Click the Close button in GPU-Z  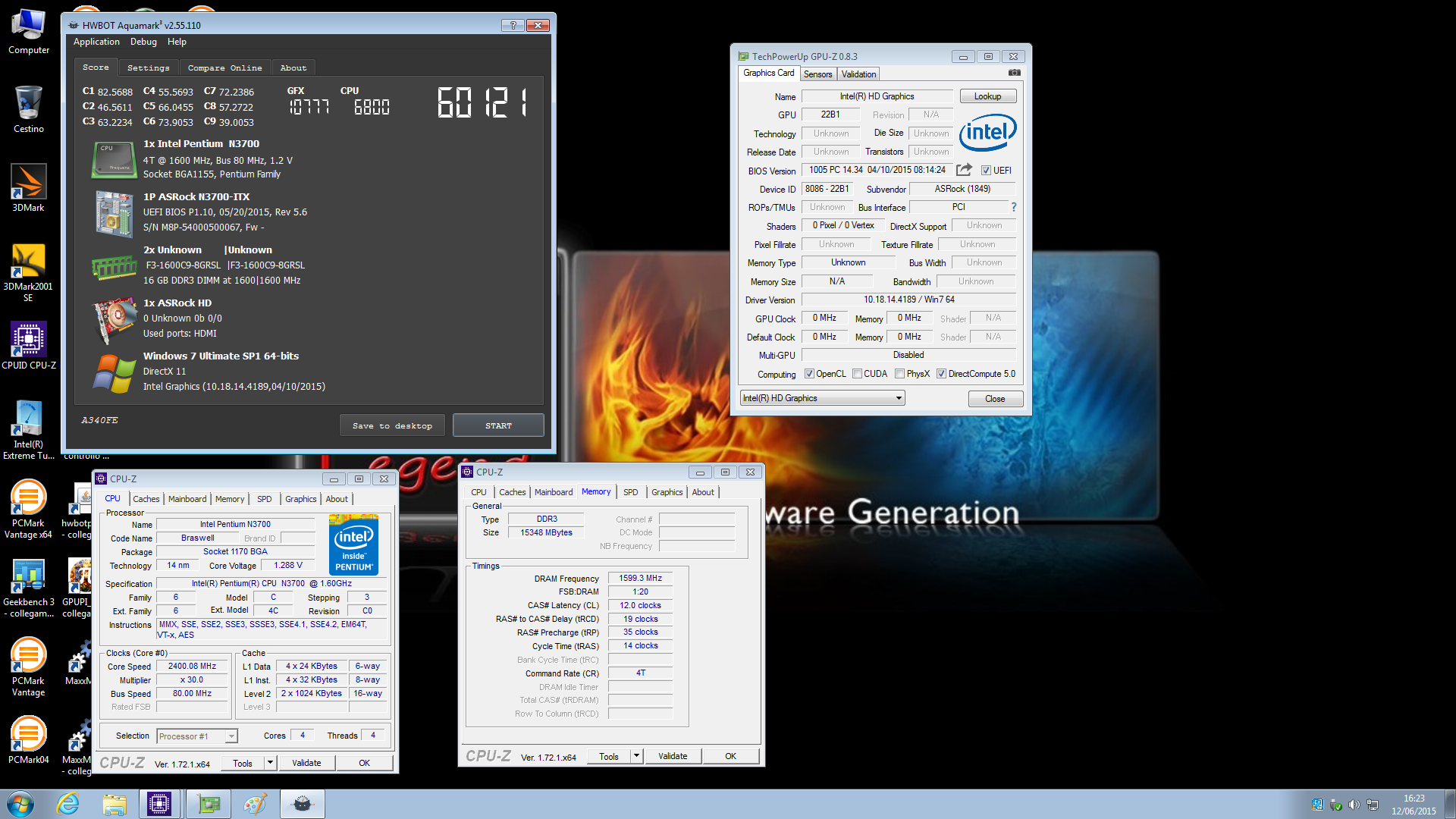[995, 399]
